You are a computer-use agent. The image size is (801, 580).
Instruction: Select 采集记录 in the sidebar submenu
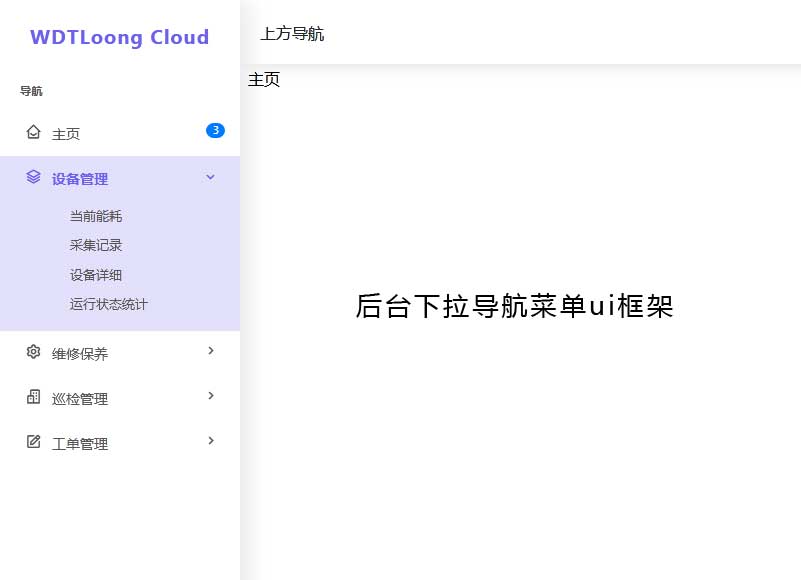pyautogui.click(x=96, y=245)
